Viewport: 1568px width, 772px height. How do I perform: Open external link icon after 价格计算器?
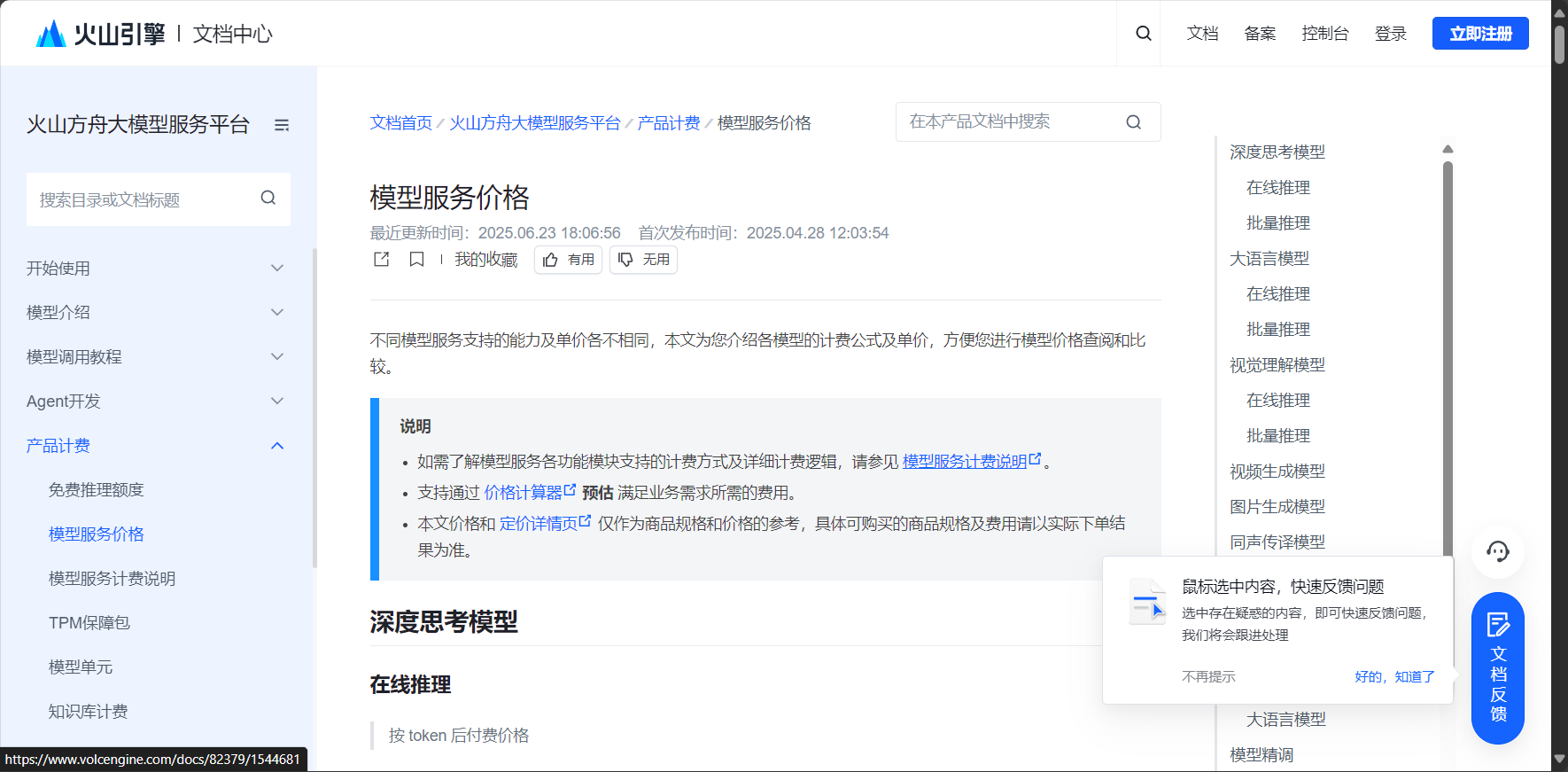570,489
